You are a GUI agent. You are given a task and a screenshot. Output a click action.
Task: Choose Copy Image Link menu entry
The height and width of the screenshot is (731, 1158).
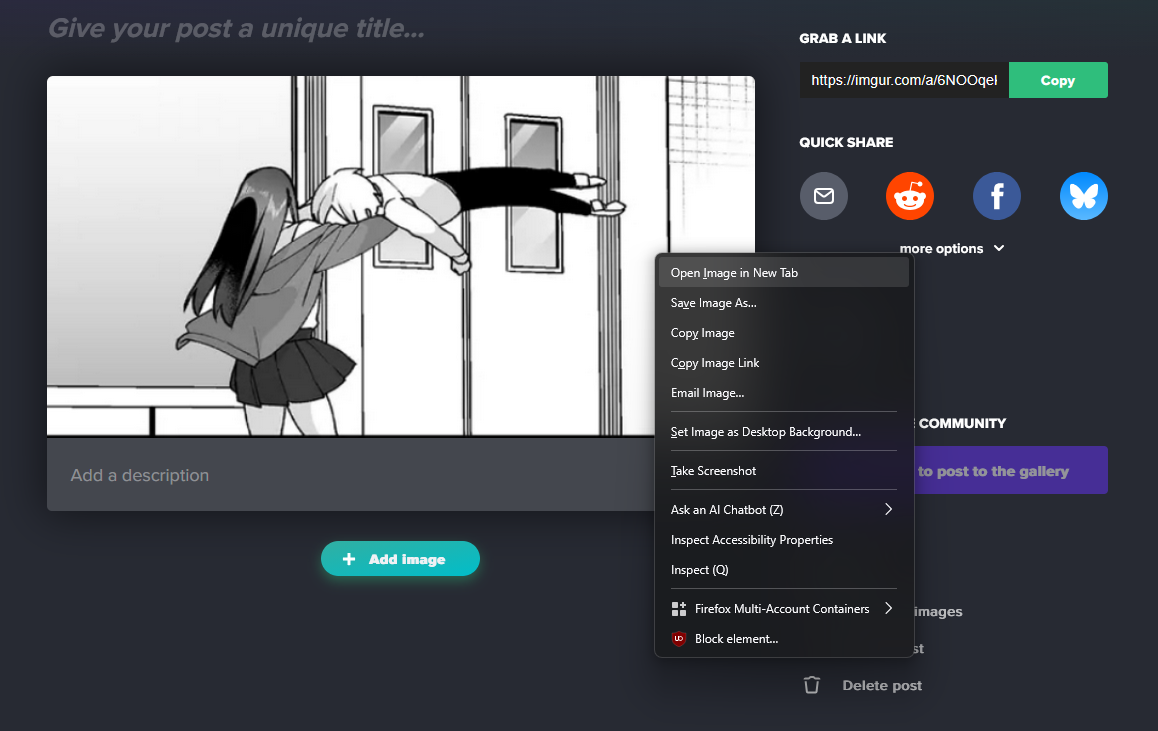click(715, 363)
